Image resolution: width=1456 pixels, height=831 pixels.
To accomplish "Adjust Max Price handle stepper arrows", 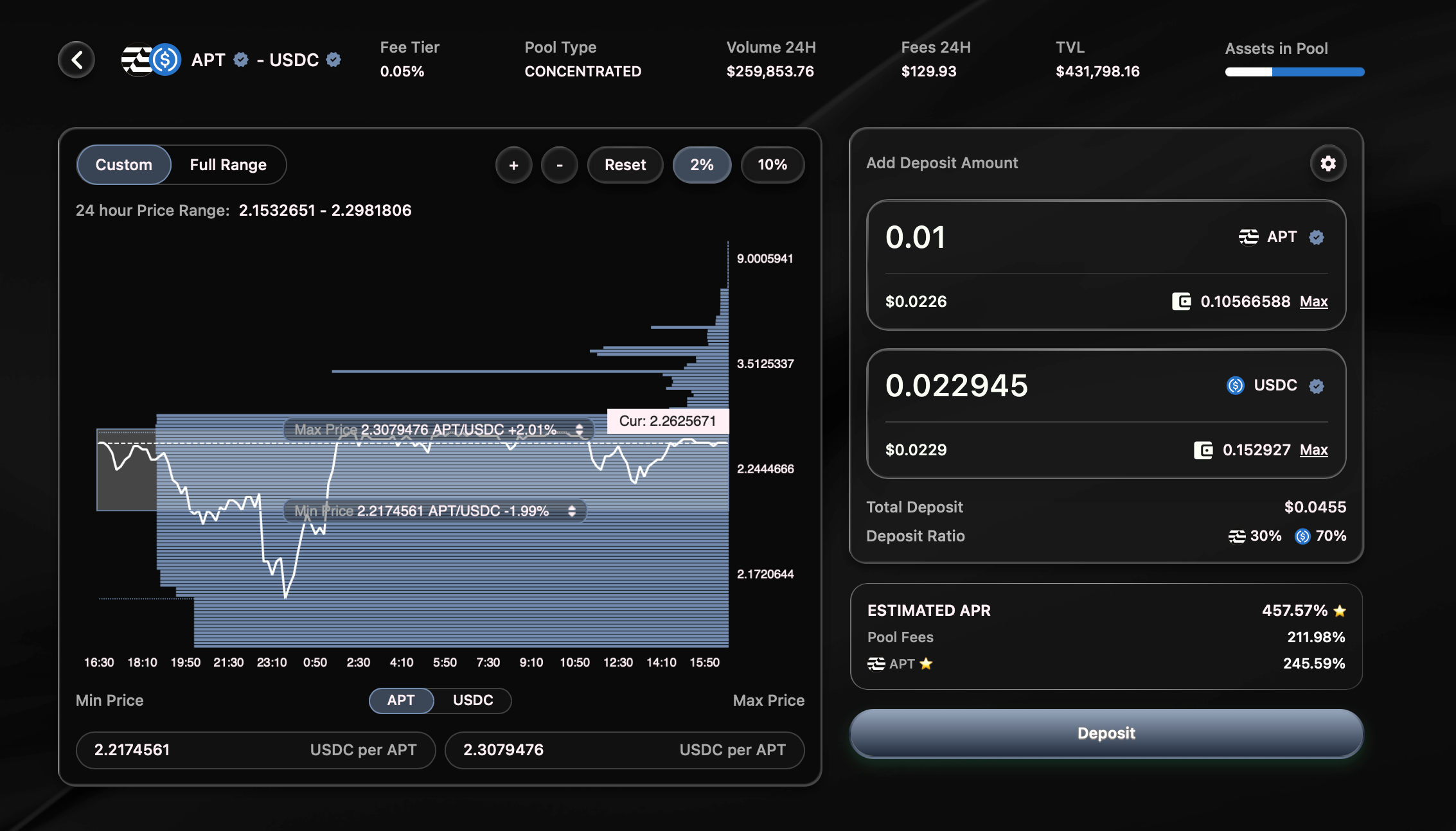I will pyautogui.click(x=580, y=430).
